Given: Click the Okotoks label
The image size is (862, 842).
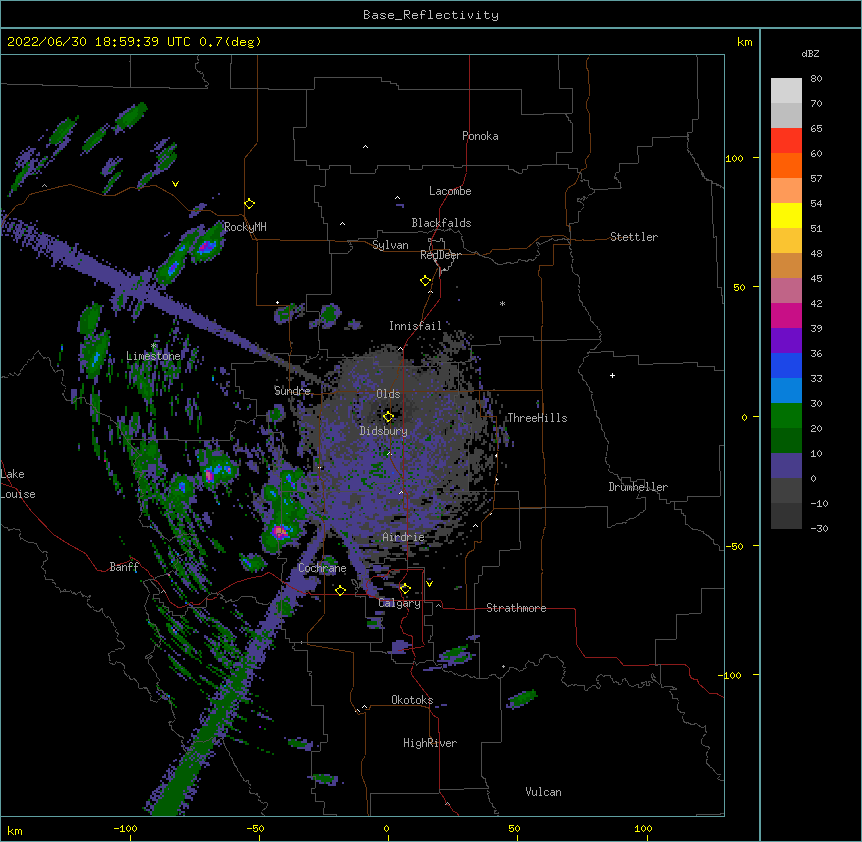Looking at the screenshot, I should coord(412,700).
